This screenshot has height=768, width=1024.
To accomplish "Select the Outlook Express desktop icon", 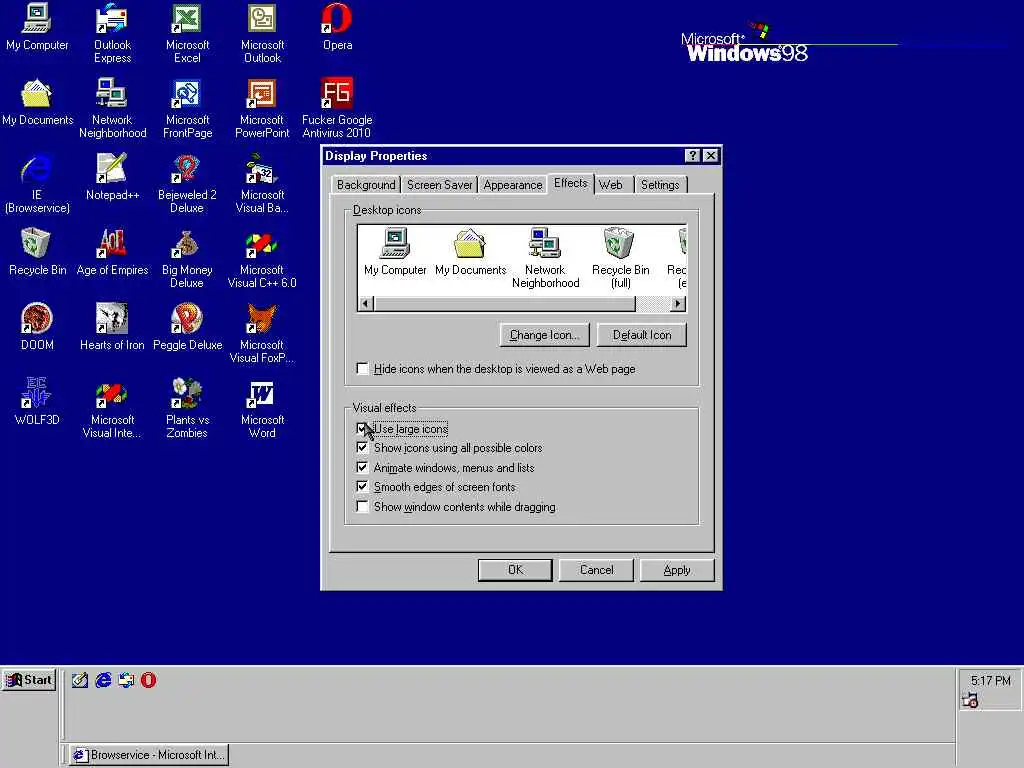I will (112, 33).
